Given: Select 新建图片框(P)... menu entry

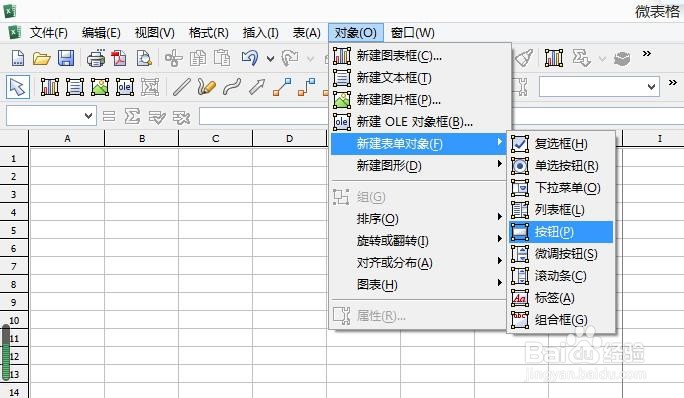Looking at the screenshot, I should (x=421, y=100).
